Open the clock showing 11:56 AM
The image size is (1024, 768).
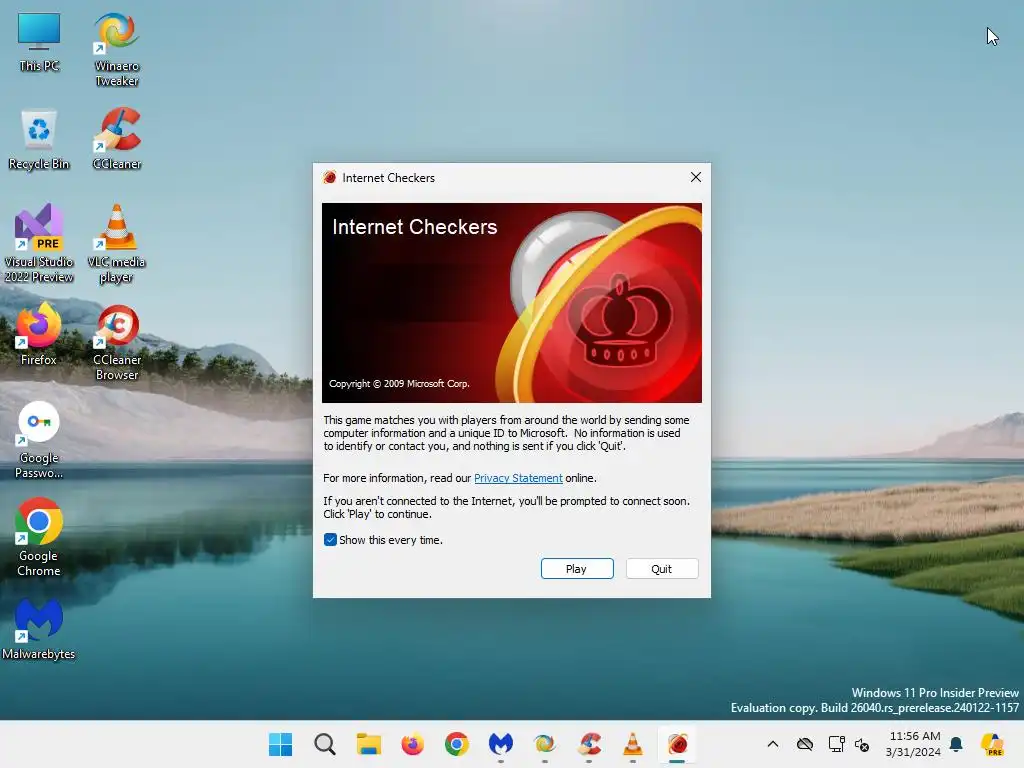[914, 744]
